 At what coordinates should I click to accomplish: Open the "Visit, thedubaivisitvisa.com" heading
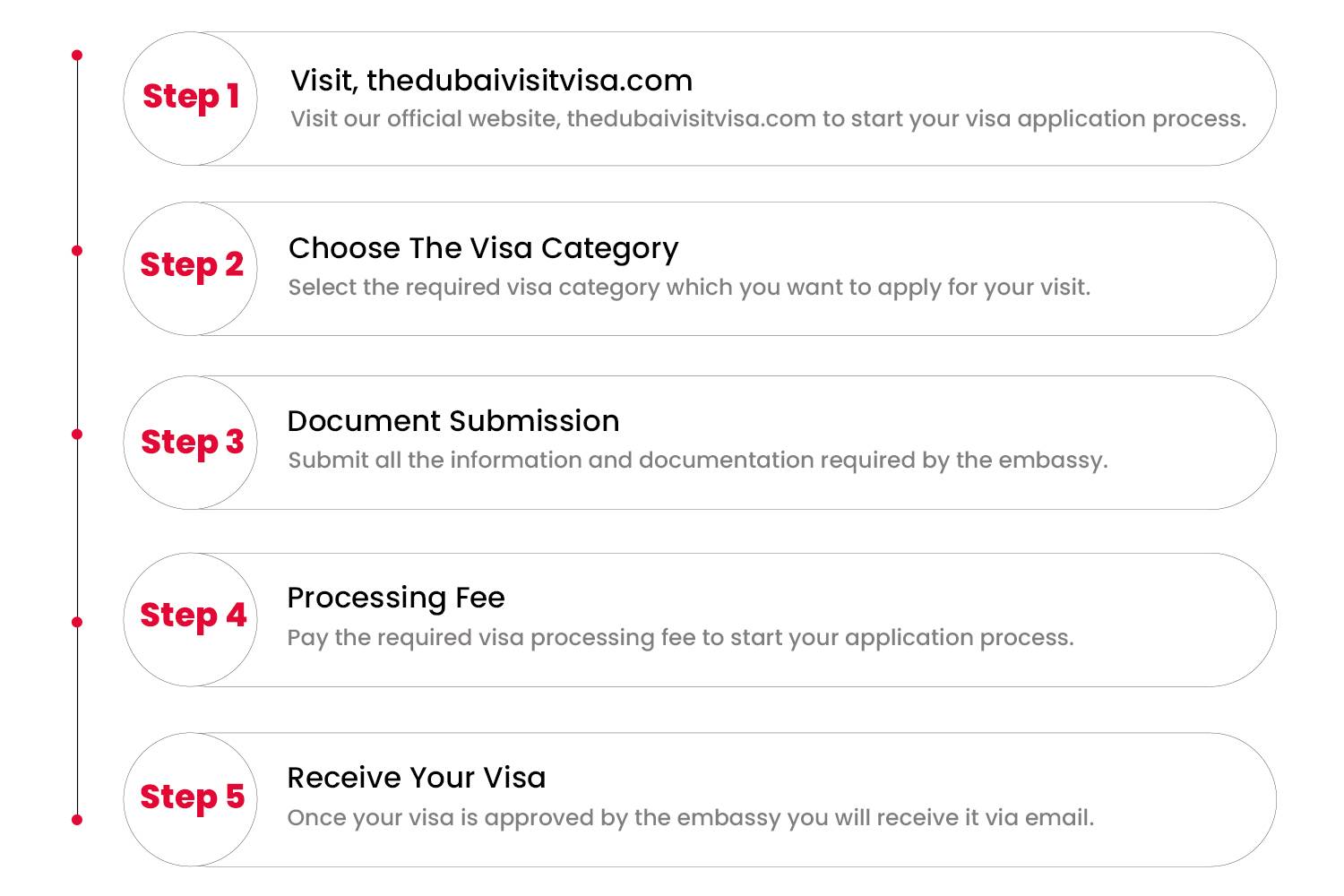point(491,81)
